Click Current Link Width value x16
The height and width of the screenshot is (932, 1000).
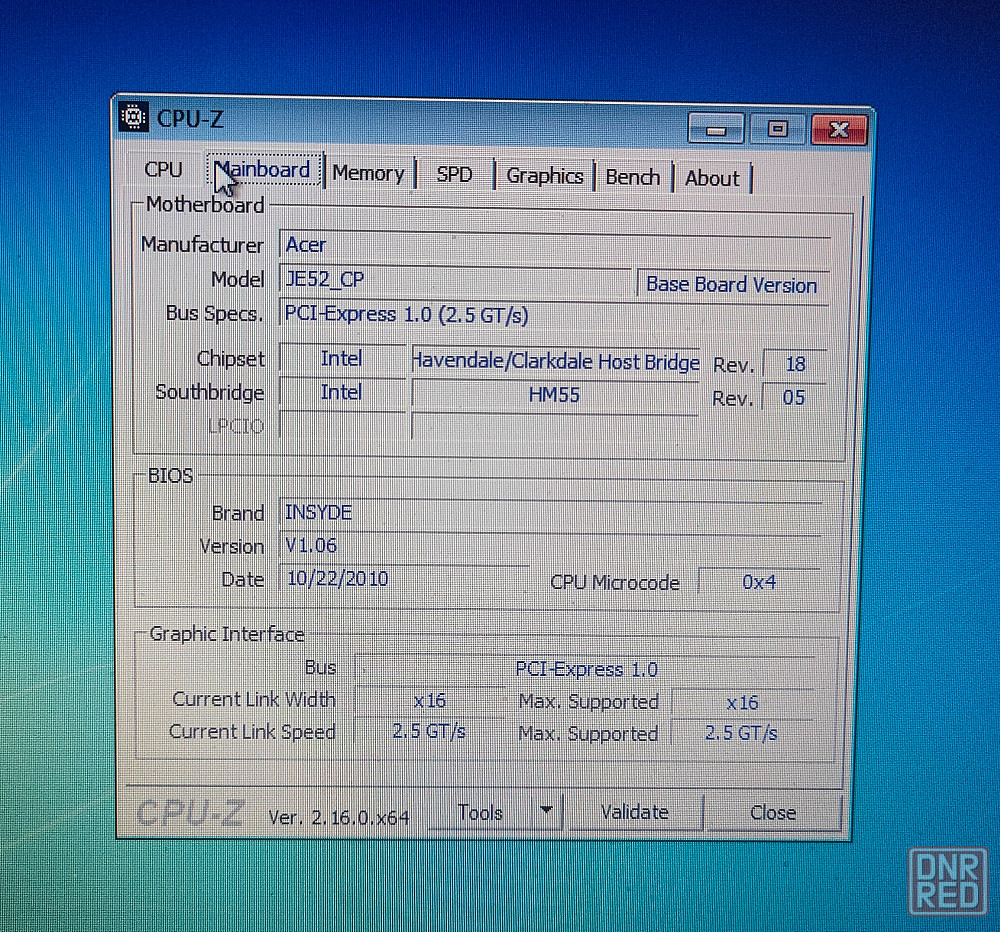tap(430, 701)
